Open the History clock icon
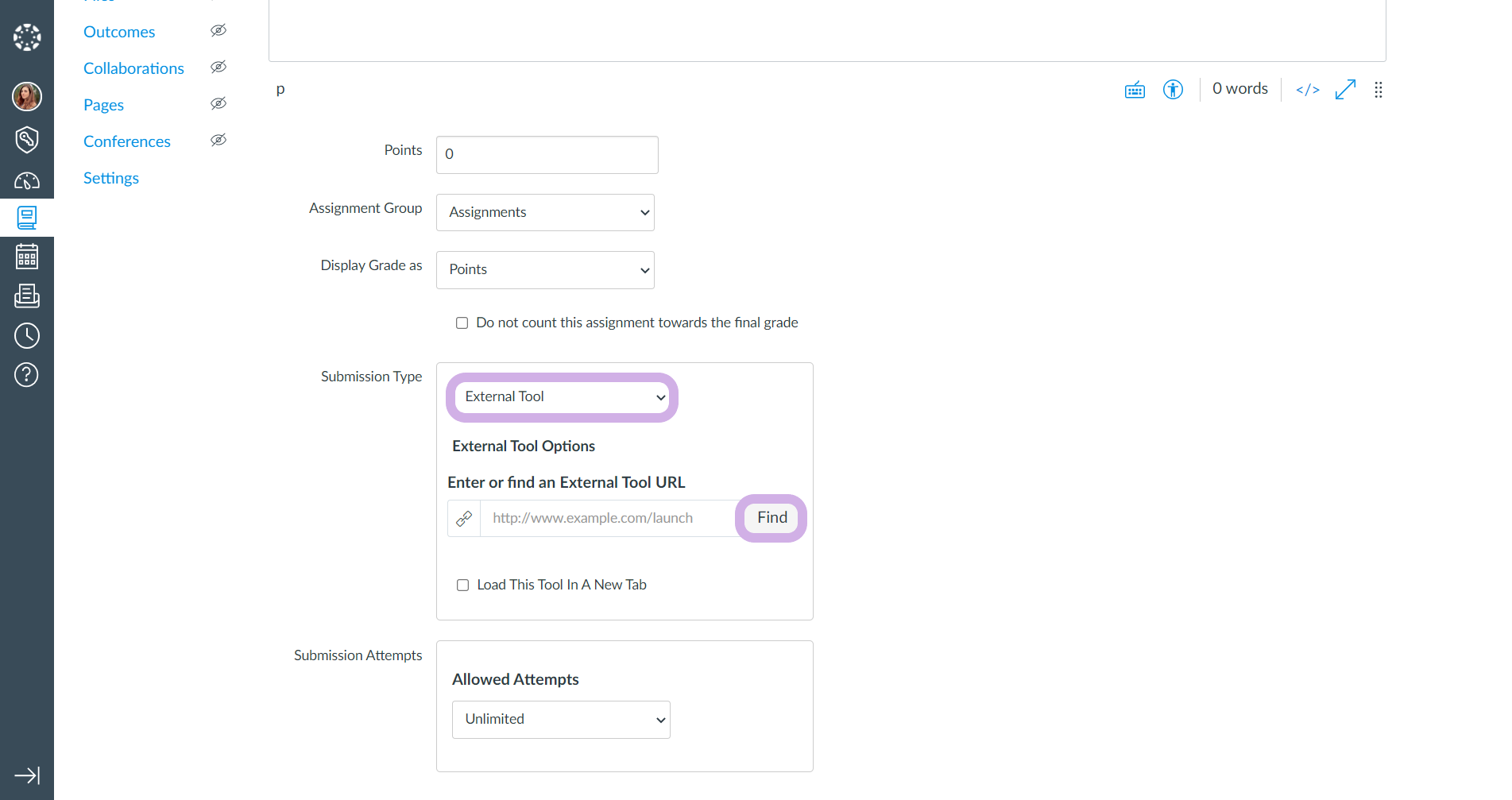The width and height of the screenshot is (1512, 800). 27,335
